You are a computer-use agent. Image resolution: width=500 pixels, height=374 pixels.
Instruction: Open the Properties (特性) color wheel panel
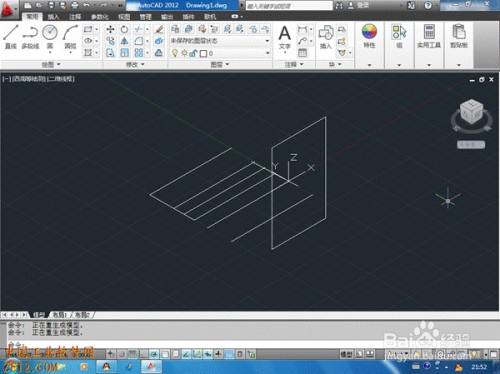369,36
